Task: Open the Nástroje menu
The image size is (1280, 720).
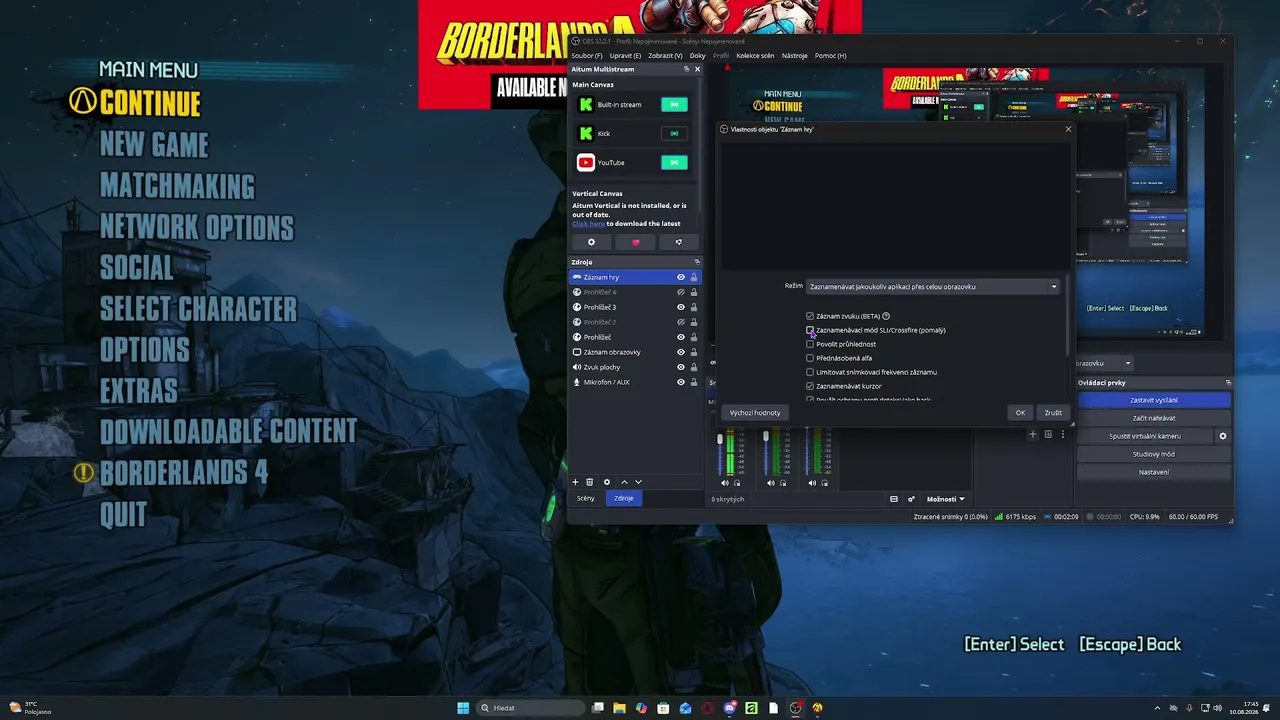Action: 794,56
